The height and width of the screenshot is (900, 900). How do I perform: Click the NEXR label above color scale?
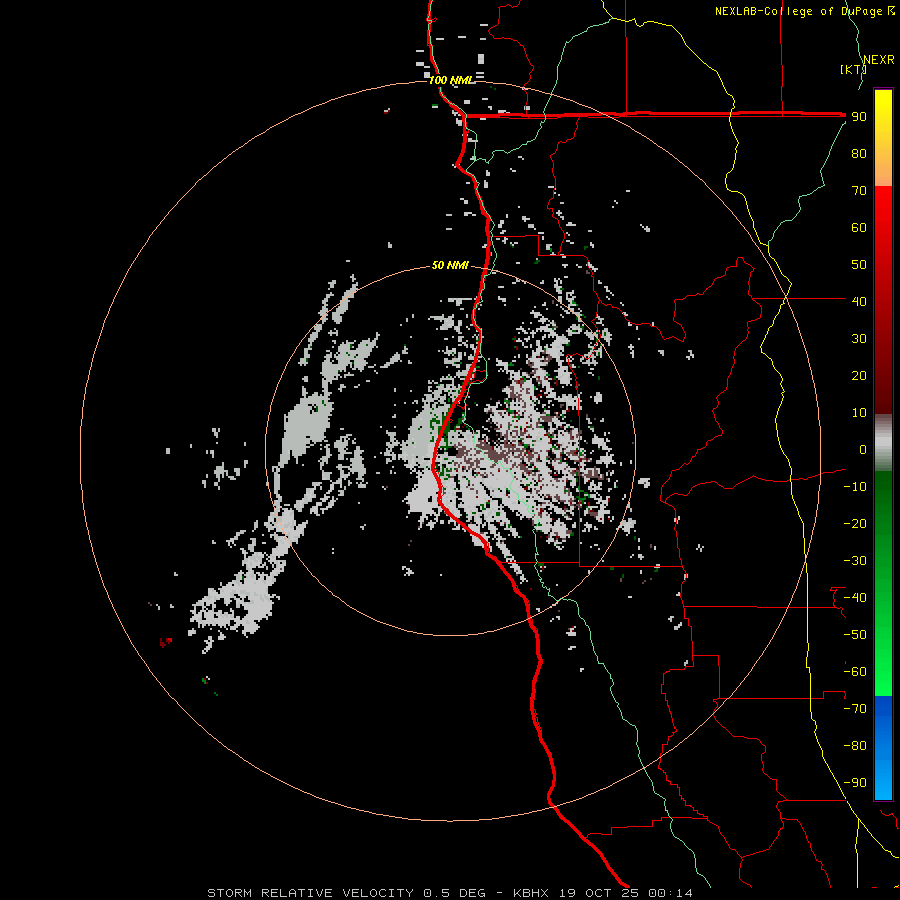click(x=878, y=60)
